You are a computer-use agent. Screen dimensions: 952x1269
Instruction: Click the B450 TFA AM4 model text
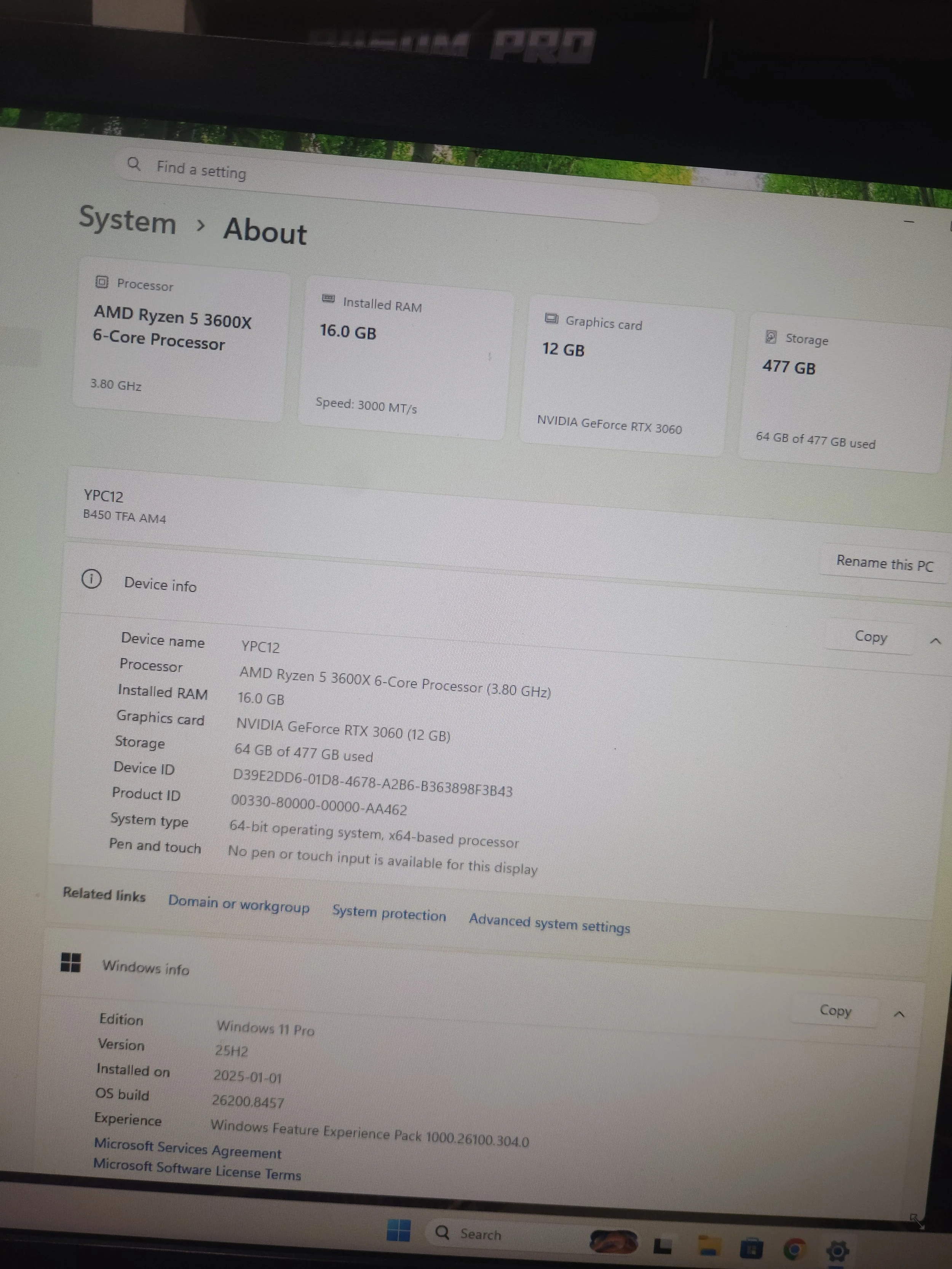tap(125, 516)
